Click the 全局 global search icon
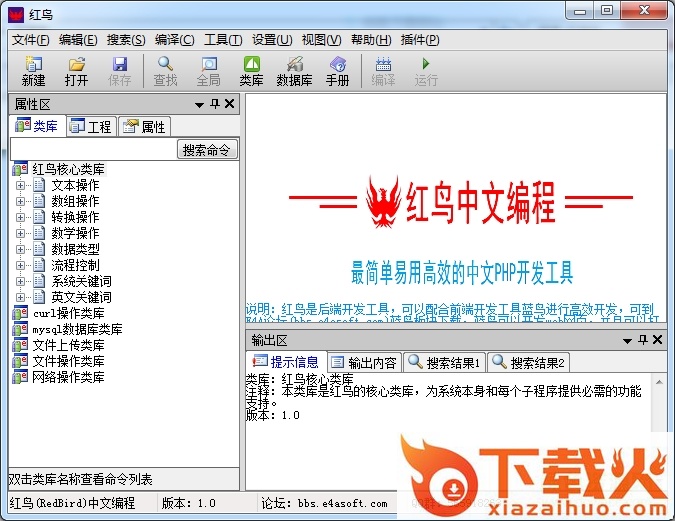Viewport: 675px width, 521px height. (x=209, y=64)
